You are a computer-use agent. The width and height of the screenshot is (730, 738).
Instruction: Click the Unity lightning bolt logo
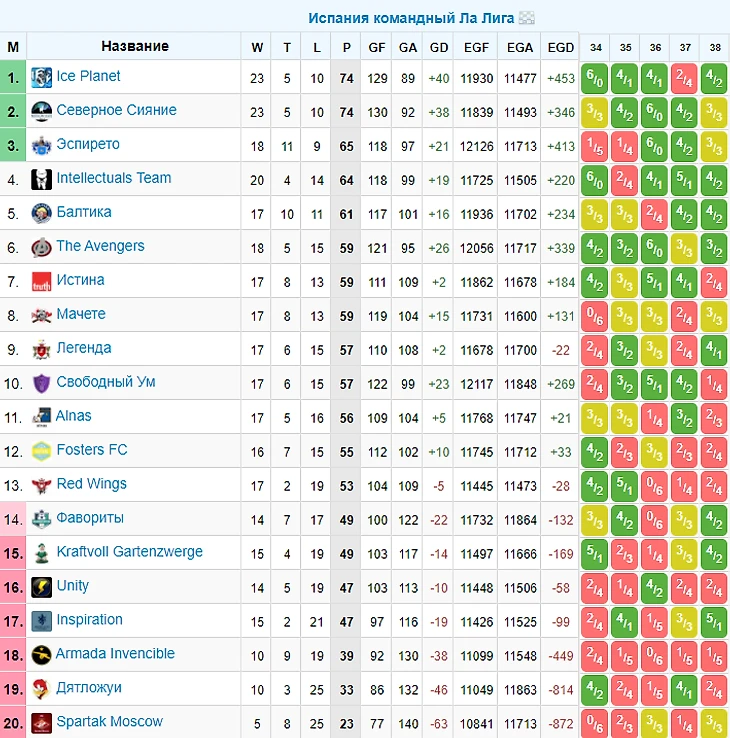41,587
